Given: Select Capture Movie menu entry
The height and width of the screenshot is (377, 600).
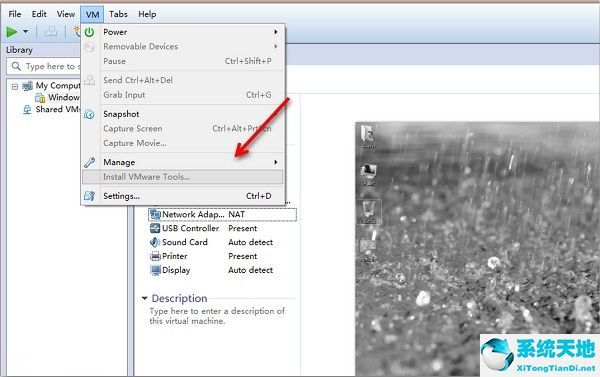Looking at the screenshot, I should 183,143.
